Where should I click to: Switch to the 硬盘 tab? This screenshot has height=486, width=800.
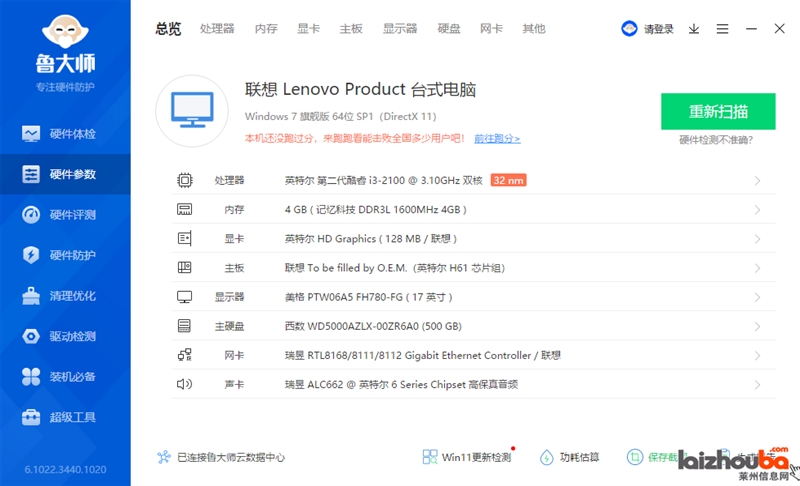point(449,29)
